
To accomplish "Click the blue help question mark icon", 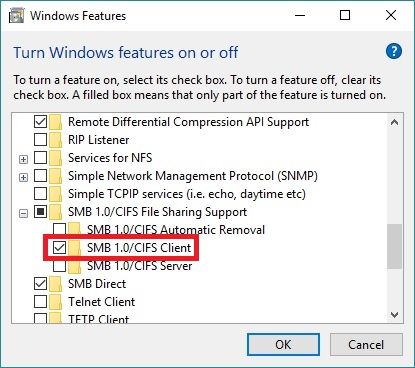I will pos(394,52).
